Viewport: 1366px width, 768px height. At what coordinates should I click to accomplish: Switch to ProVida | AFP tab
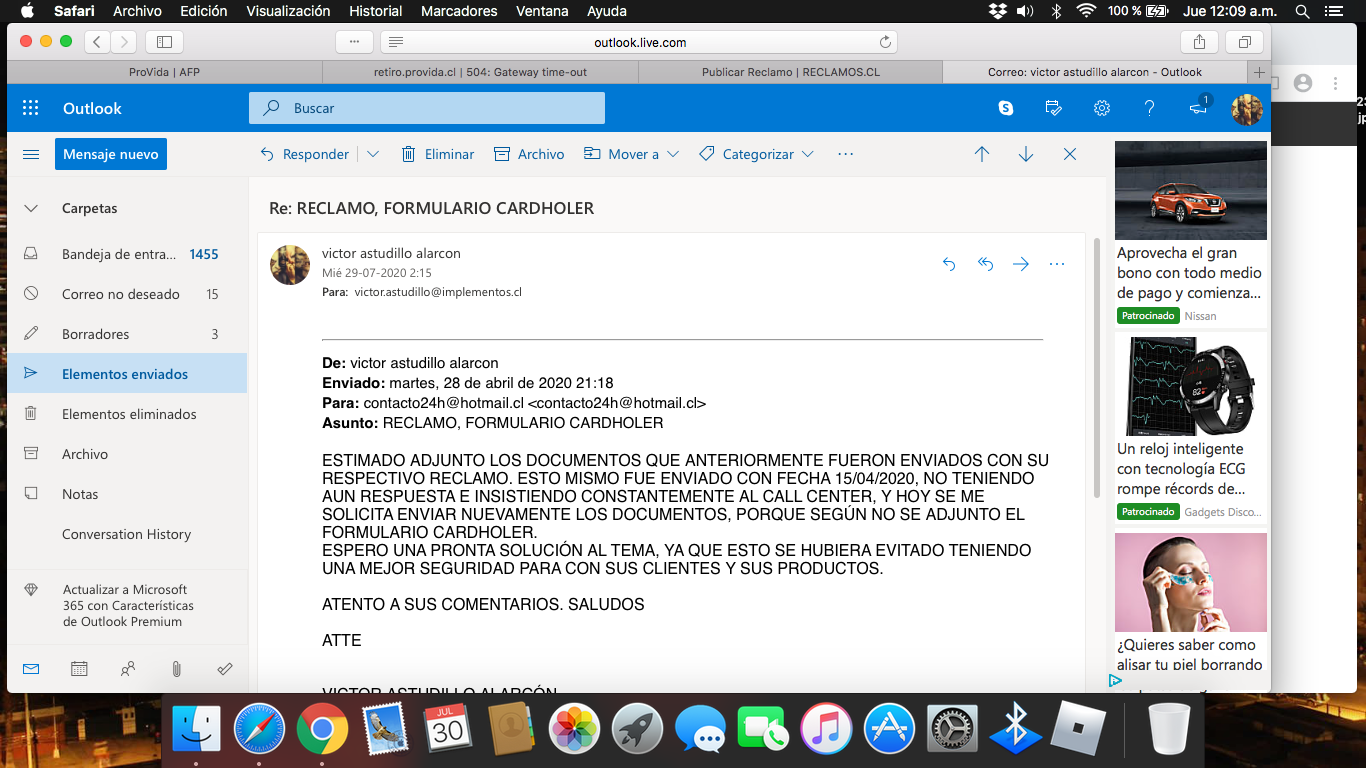(x=164, y=72)
